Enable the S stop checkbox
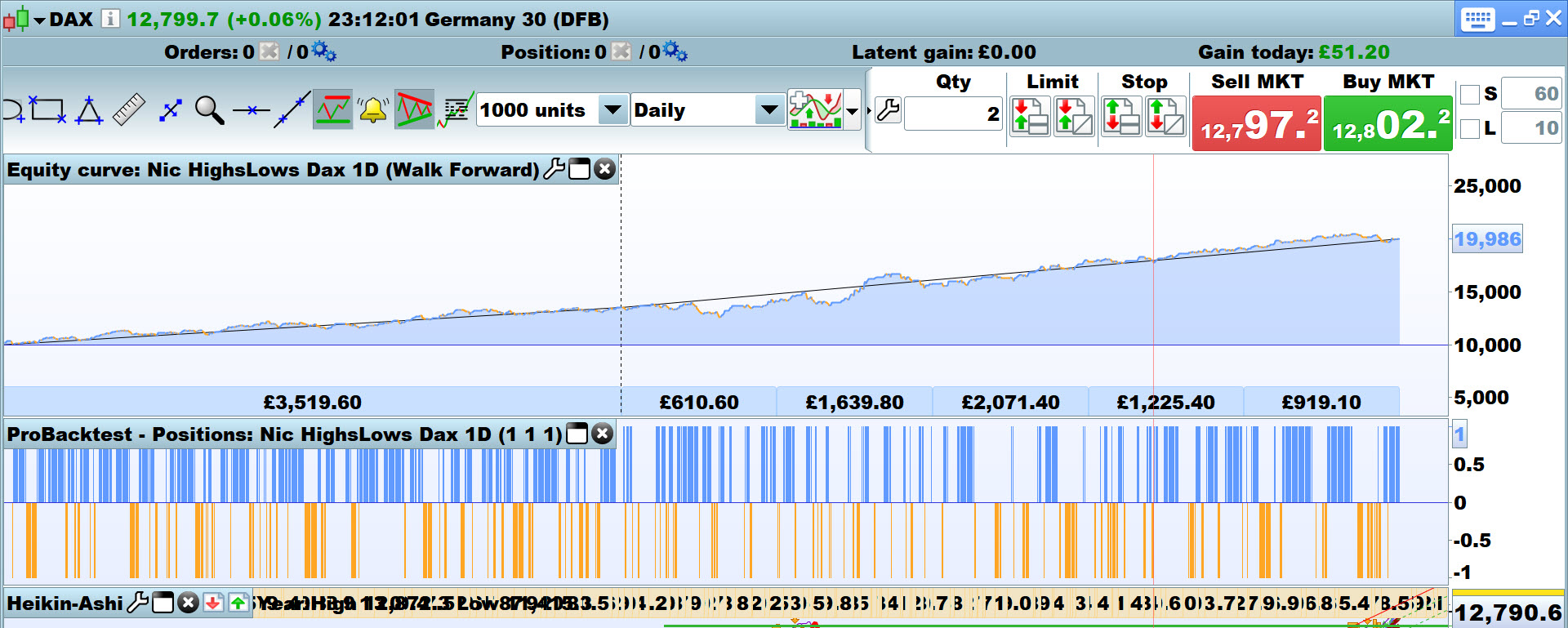The height and width of the screenshot is (628, 1568). click(x=1470, y=94)
